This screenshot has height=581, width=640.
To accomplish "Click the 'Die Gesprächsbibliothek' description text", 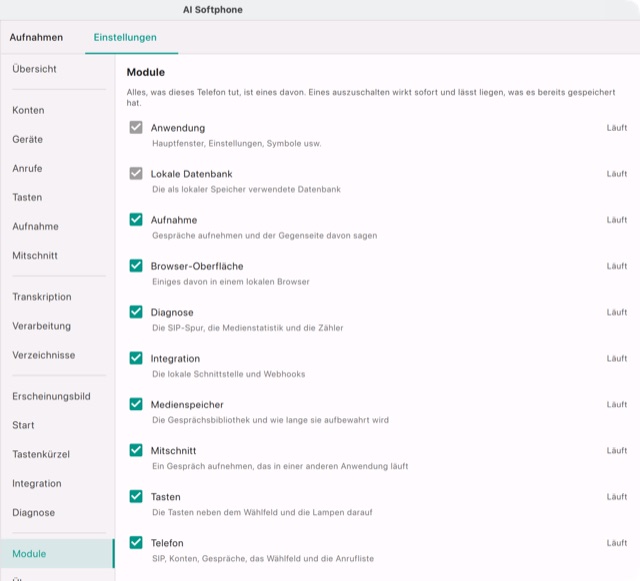I will tap(270, 420).
